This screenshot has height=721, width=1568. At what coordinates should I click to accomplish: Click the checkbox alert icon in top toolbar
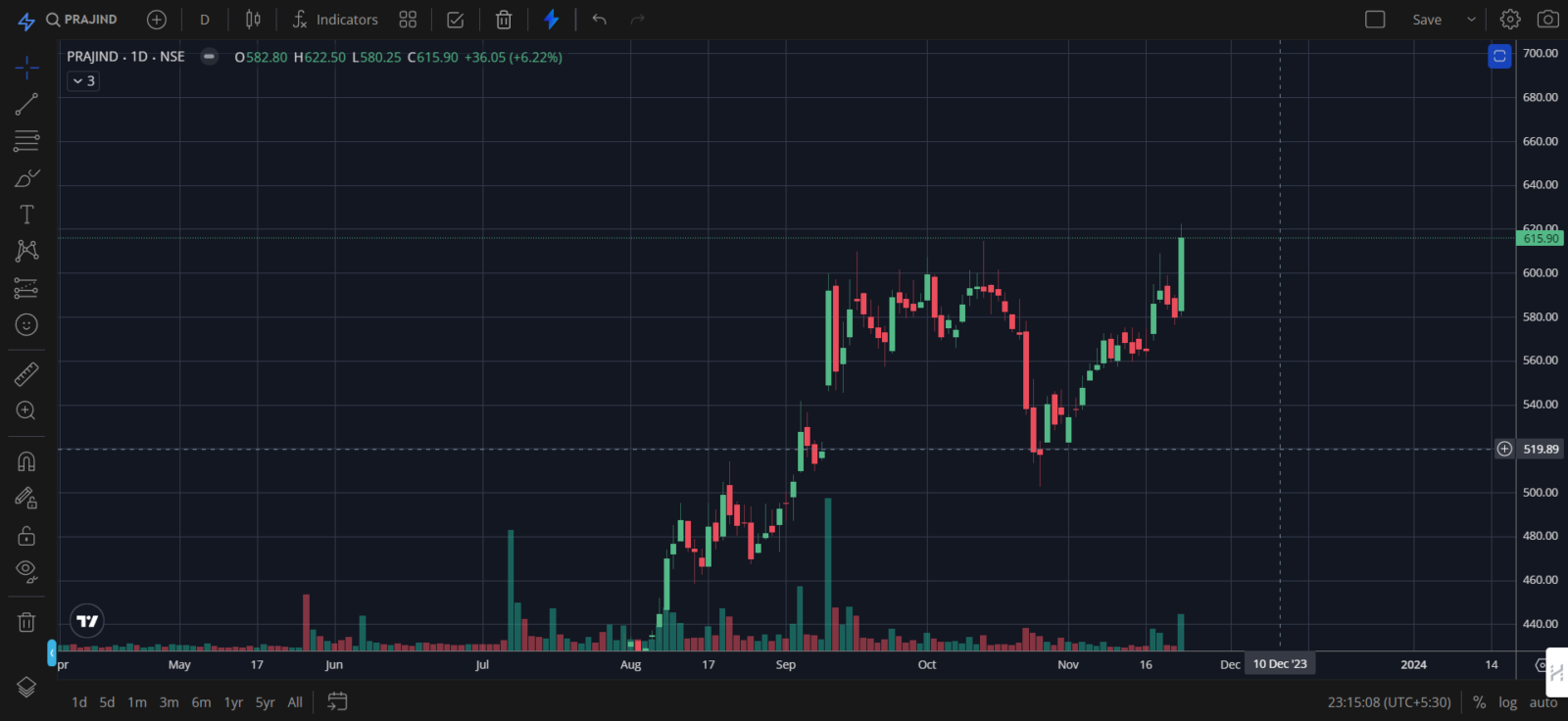[456, 20]
